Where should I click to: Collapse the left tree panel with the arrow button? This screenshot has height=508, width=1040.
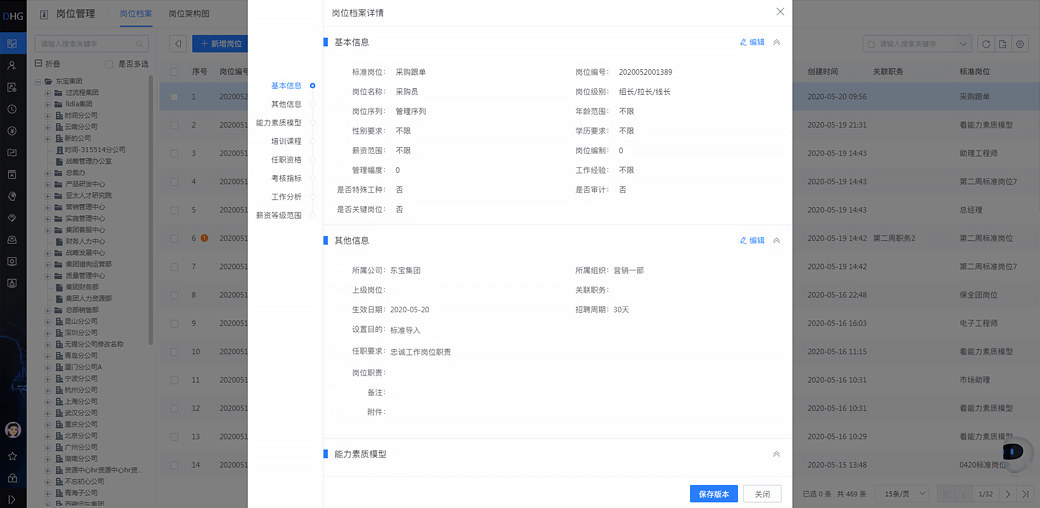pos(178,44)
